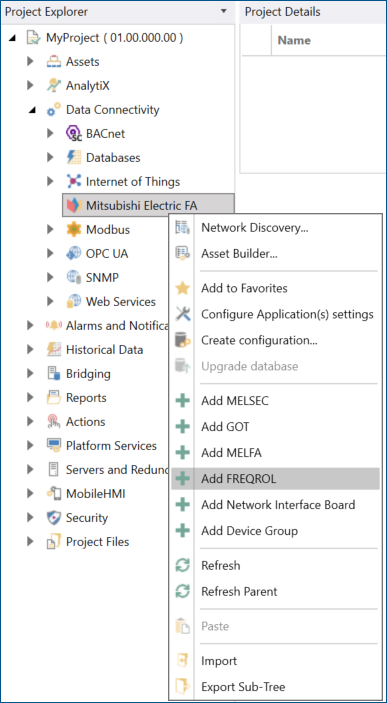Click the SNMP icon

point(74,278)
